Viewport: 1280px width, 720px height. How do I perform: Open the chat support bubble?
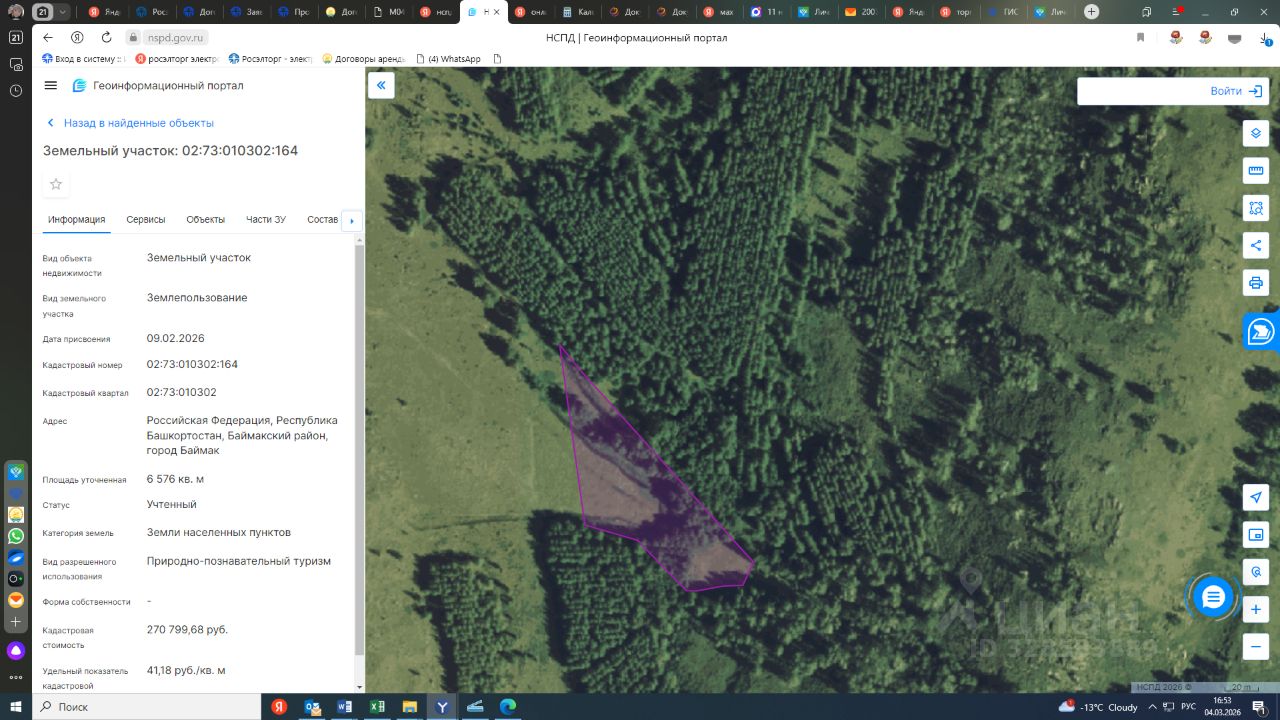click(1213, 597)
